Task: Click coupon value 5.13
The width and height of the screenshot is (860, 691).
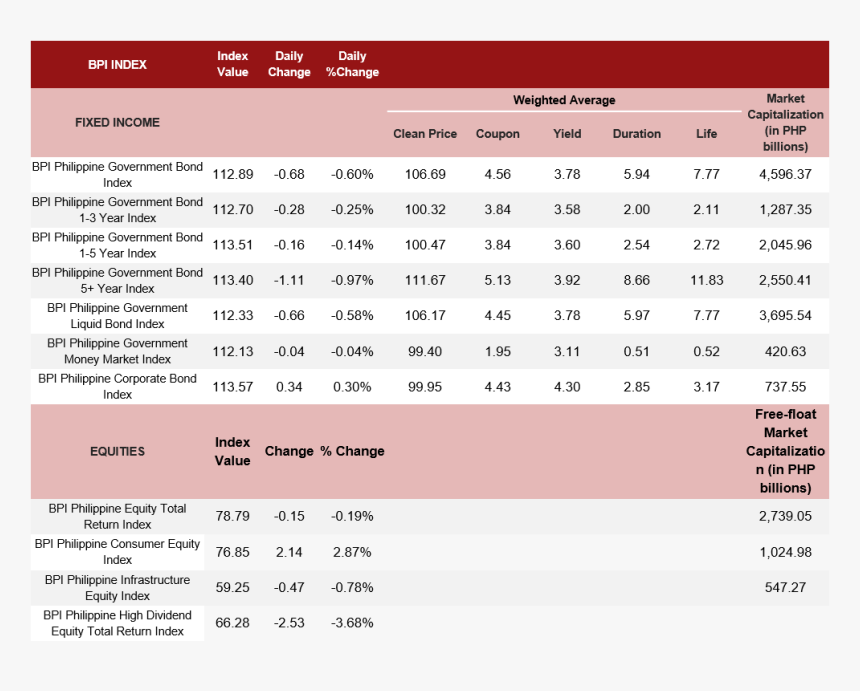Action: click(x=497, y=280)
